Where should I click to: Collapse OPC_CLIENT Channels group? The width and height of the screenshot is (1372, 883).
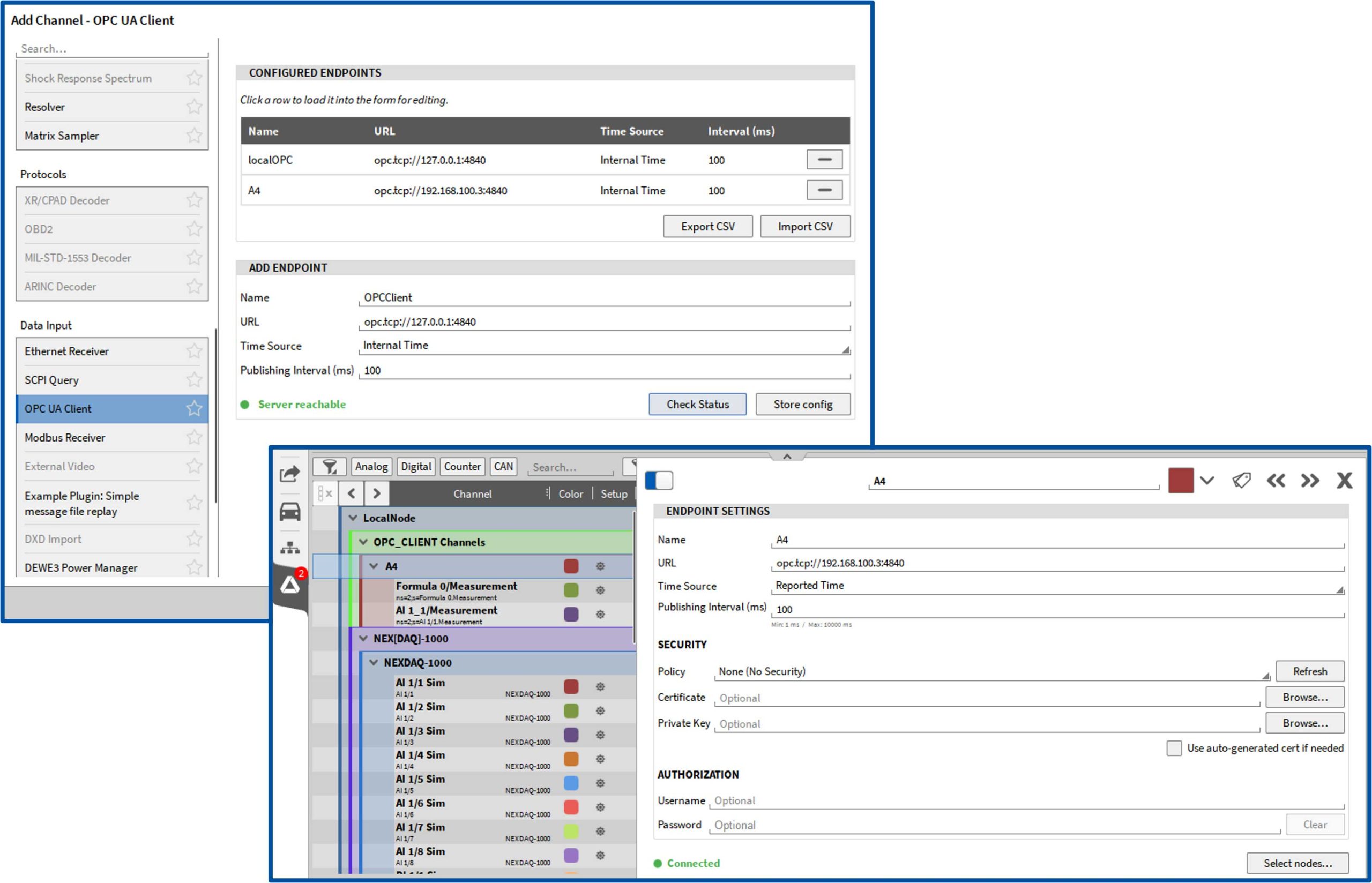coord(363,542)
